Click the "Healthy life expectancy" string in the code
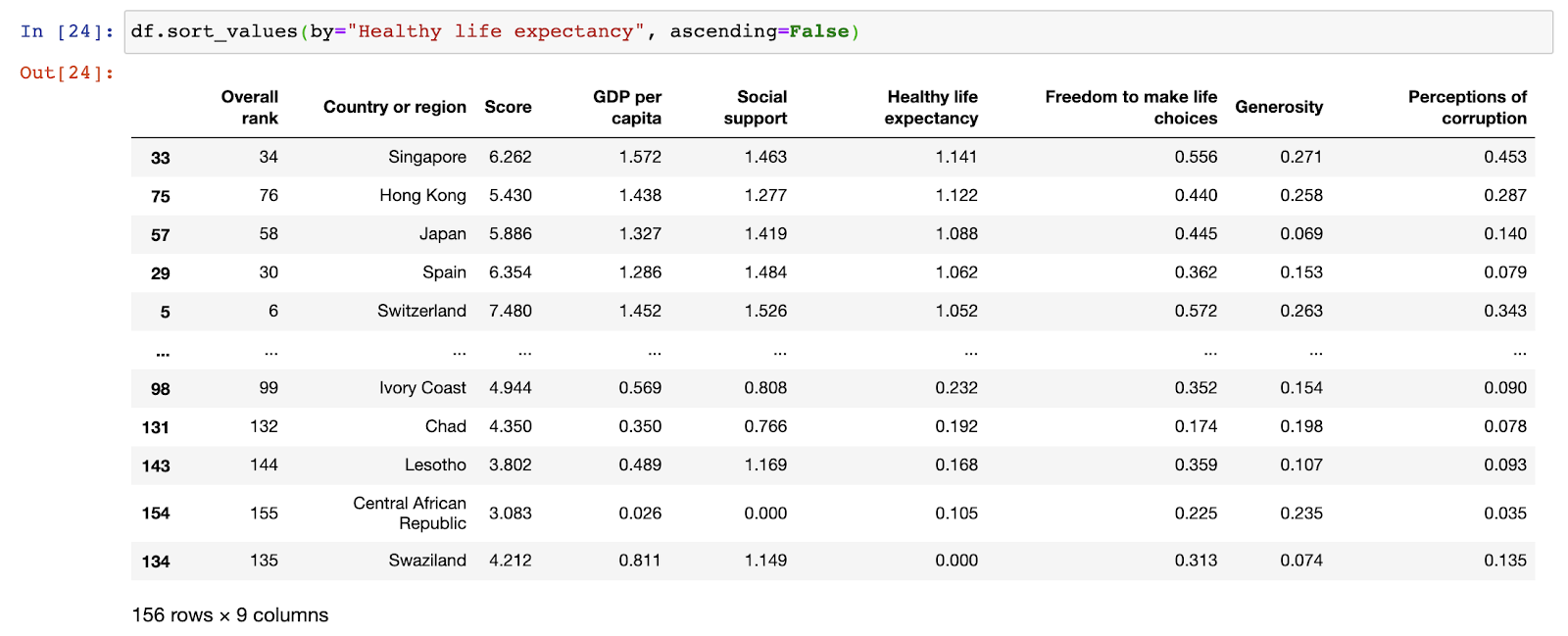The image size is (1568, 636). [496, 31]
